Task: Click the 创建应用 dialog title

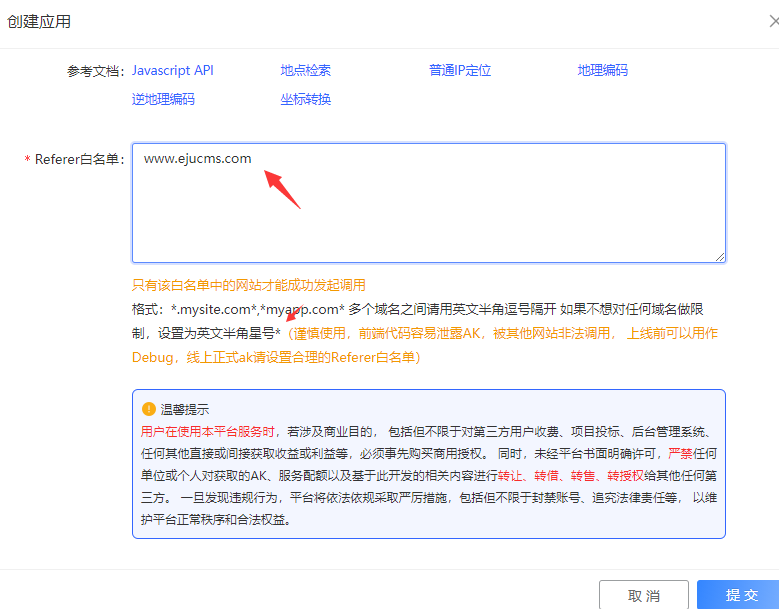Action: (39, 21)
